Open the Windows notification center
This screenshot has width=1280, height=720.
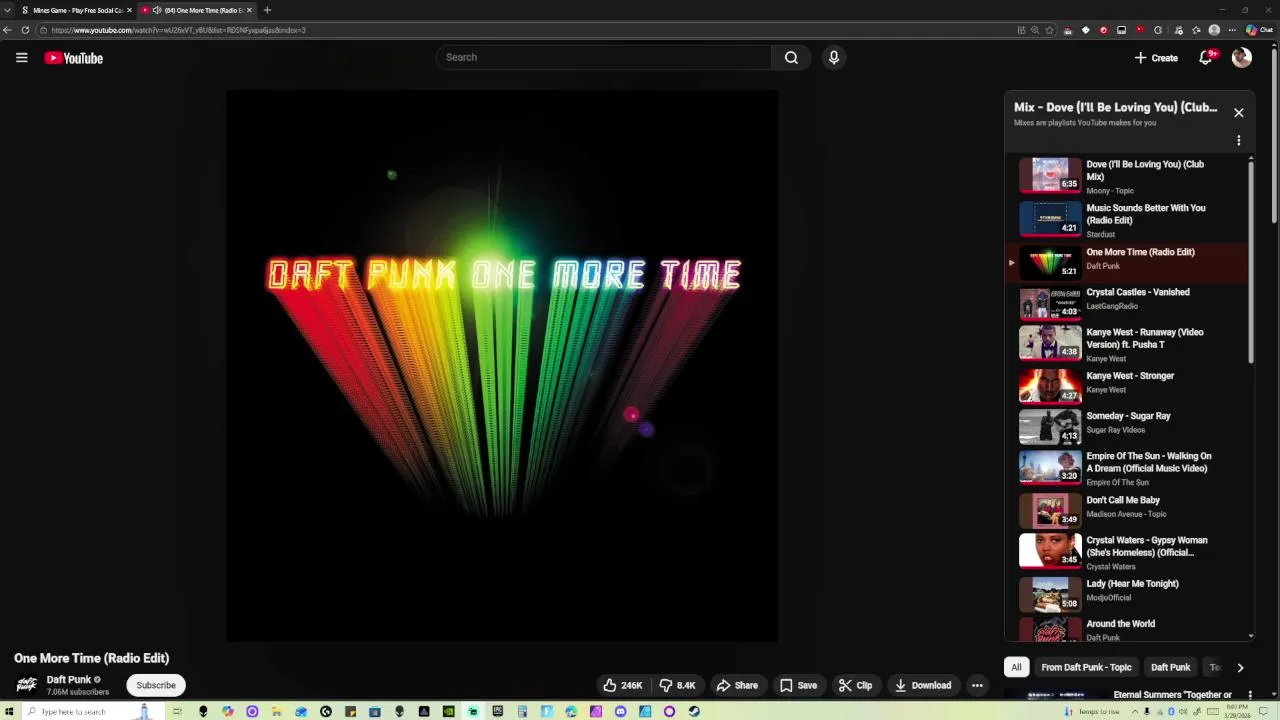click(x=1263, y=711)
